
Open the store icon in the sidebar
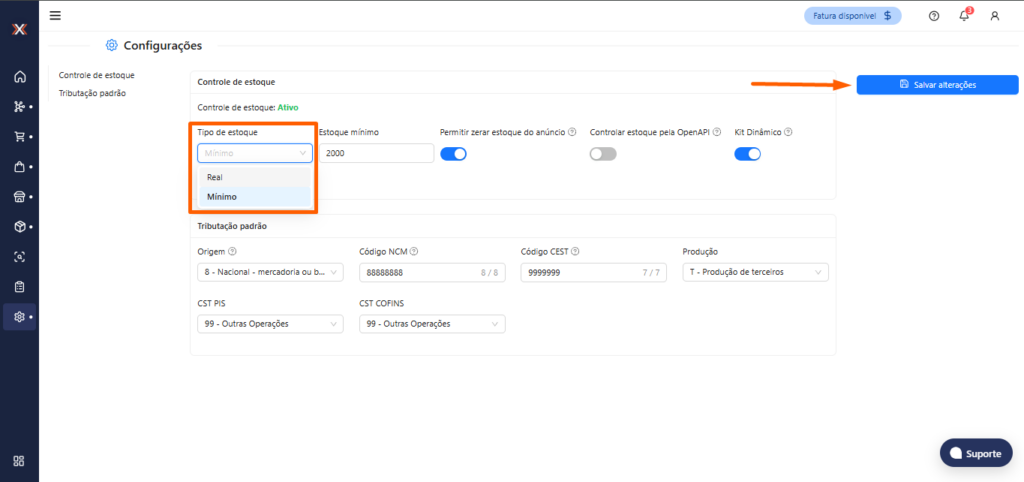(19, 196)
